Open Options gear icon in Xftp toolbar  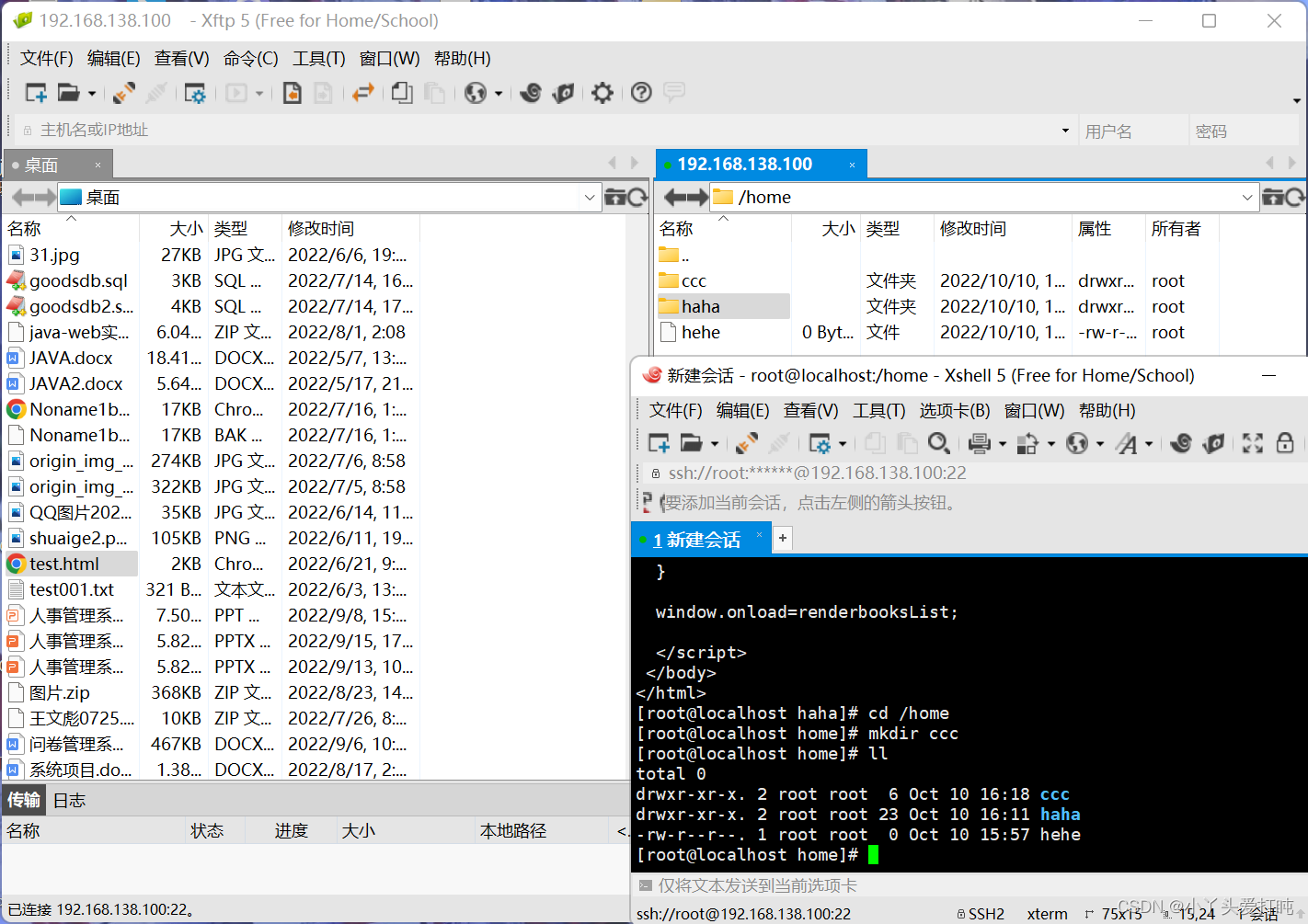(x=602, y=93)
